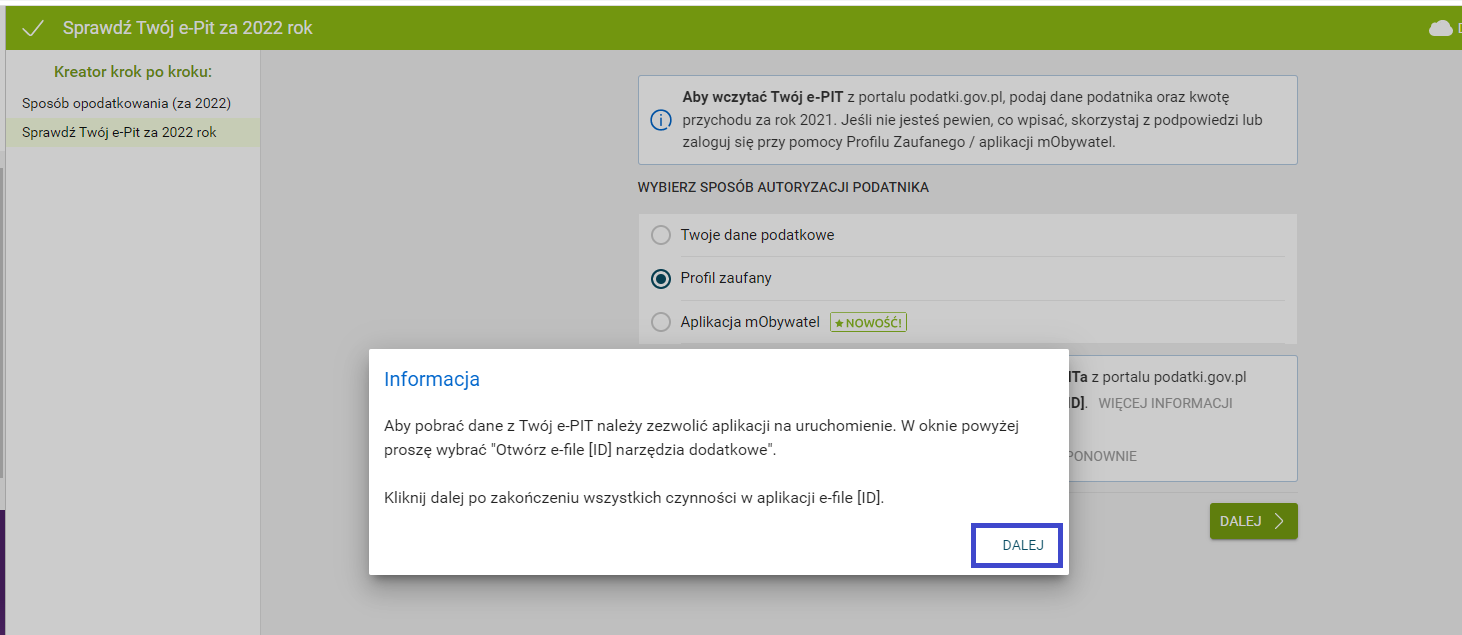Click the partially hidden PONOWNIE link

coord(1102,456)
